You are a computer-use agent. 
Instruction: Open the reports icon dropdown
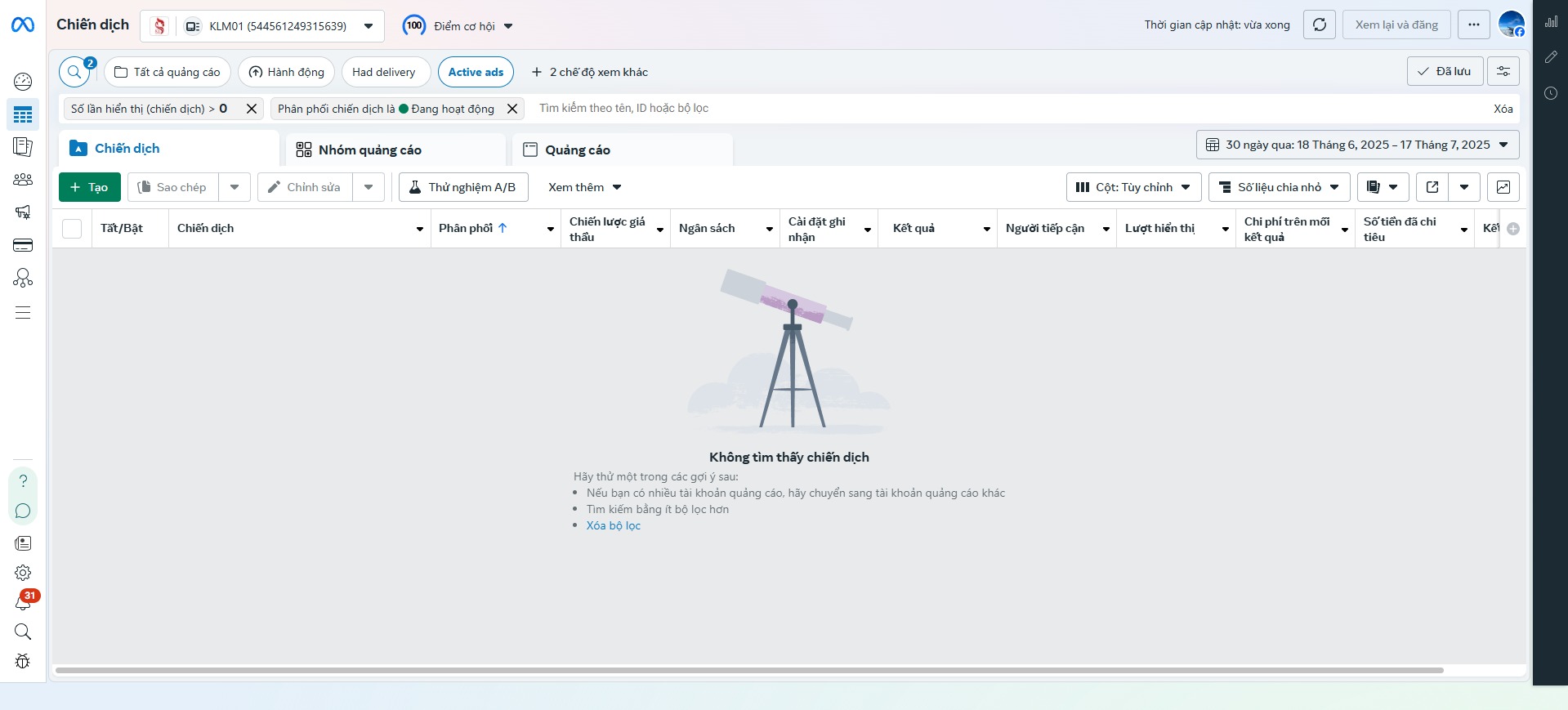click(x=1383, y=187)
